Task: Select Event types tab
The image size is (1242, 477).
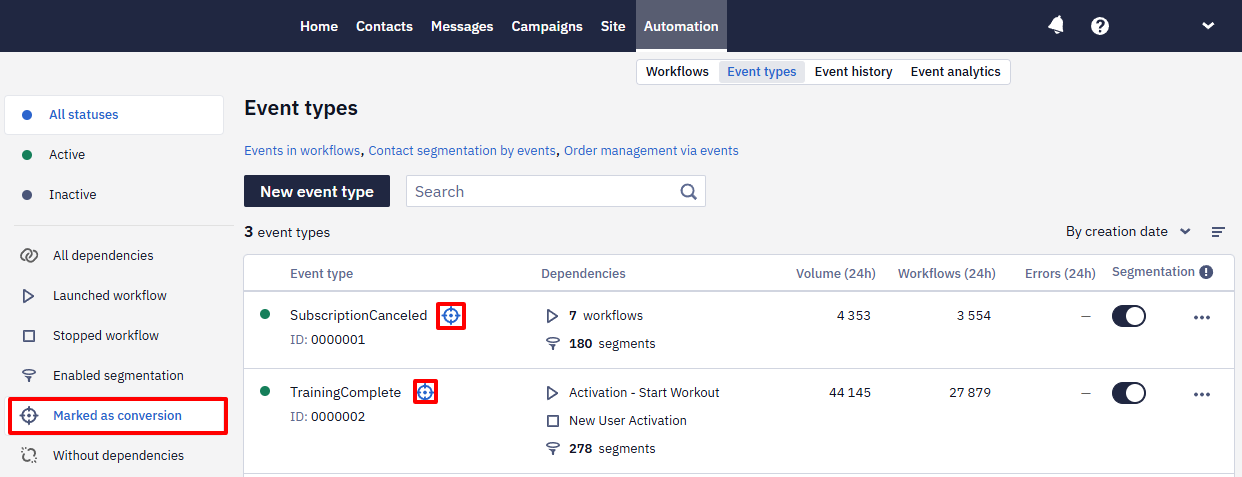Action: tap(762, 72)
